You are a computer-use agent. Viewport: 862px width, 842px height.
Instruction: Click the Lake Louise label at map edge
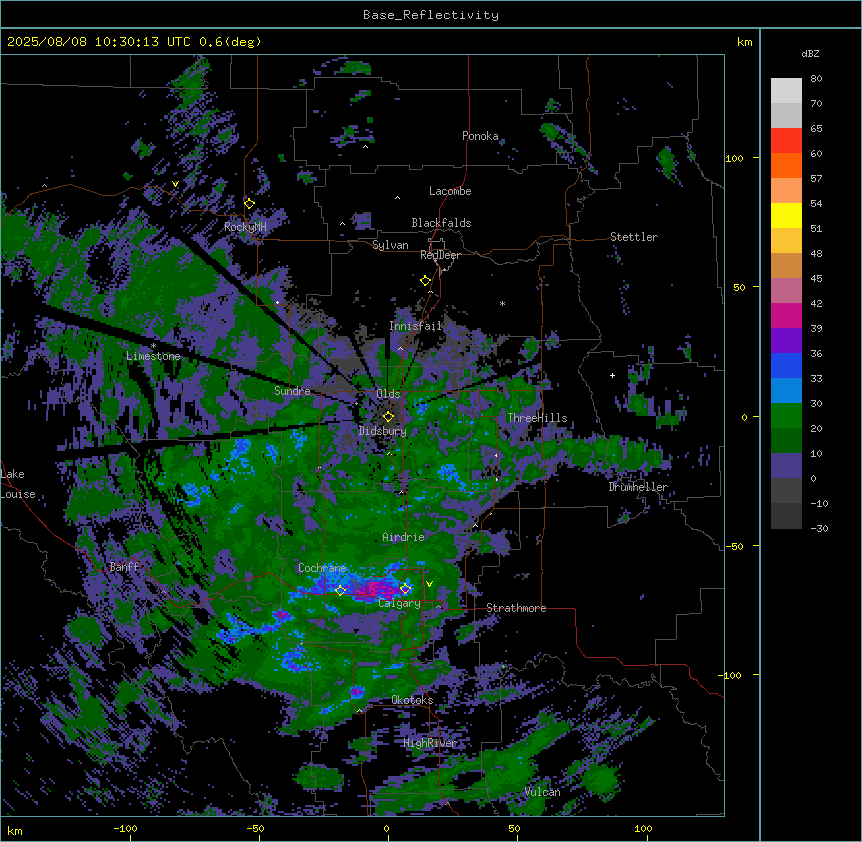pos(18,484)
